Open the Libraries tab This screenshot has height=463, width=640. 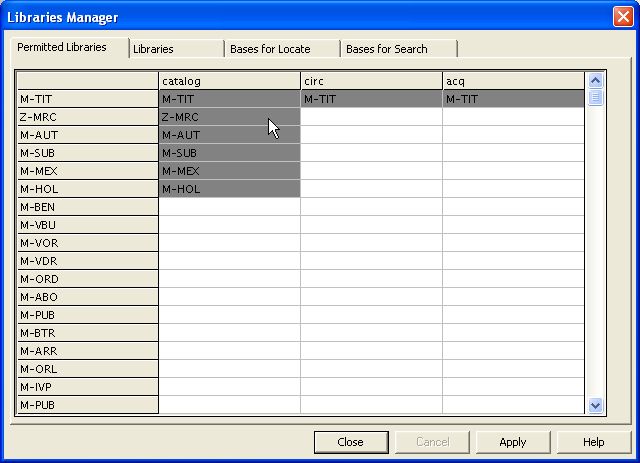click(x=177, y=49)
